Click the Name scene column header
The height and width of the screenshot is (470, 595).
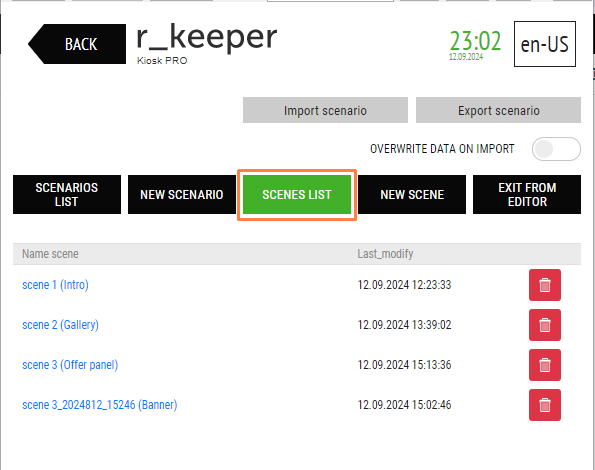(x=50, y=254)
